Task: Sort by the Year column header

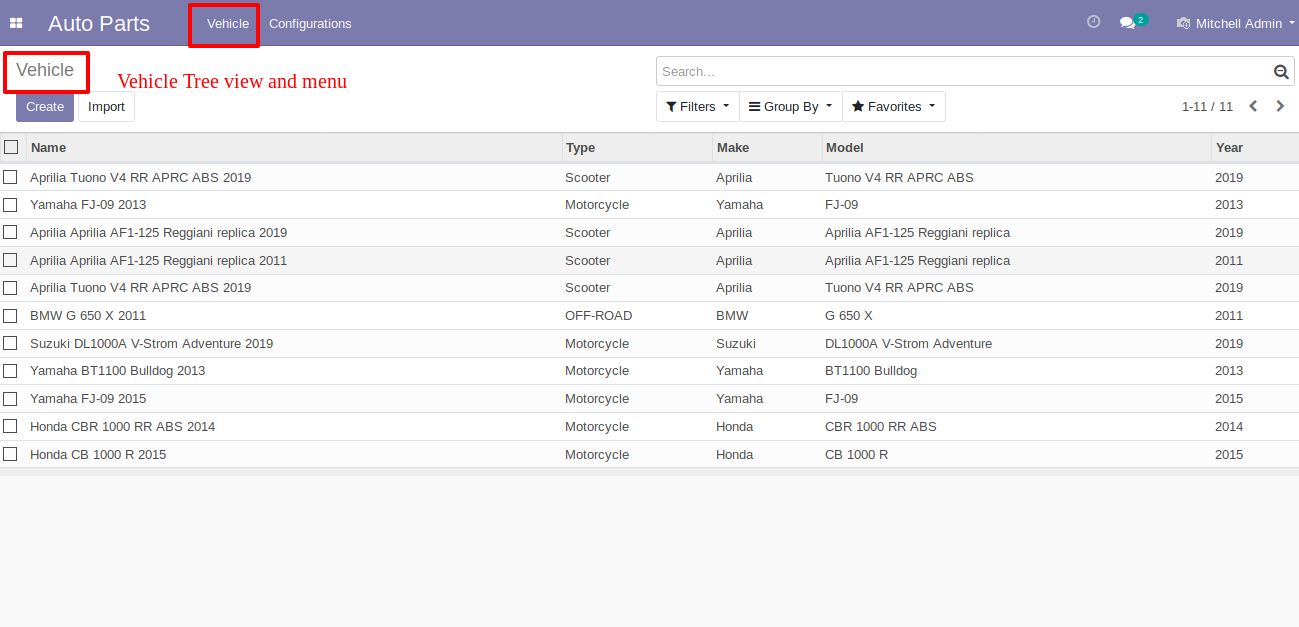Action: point(1254,147)
